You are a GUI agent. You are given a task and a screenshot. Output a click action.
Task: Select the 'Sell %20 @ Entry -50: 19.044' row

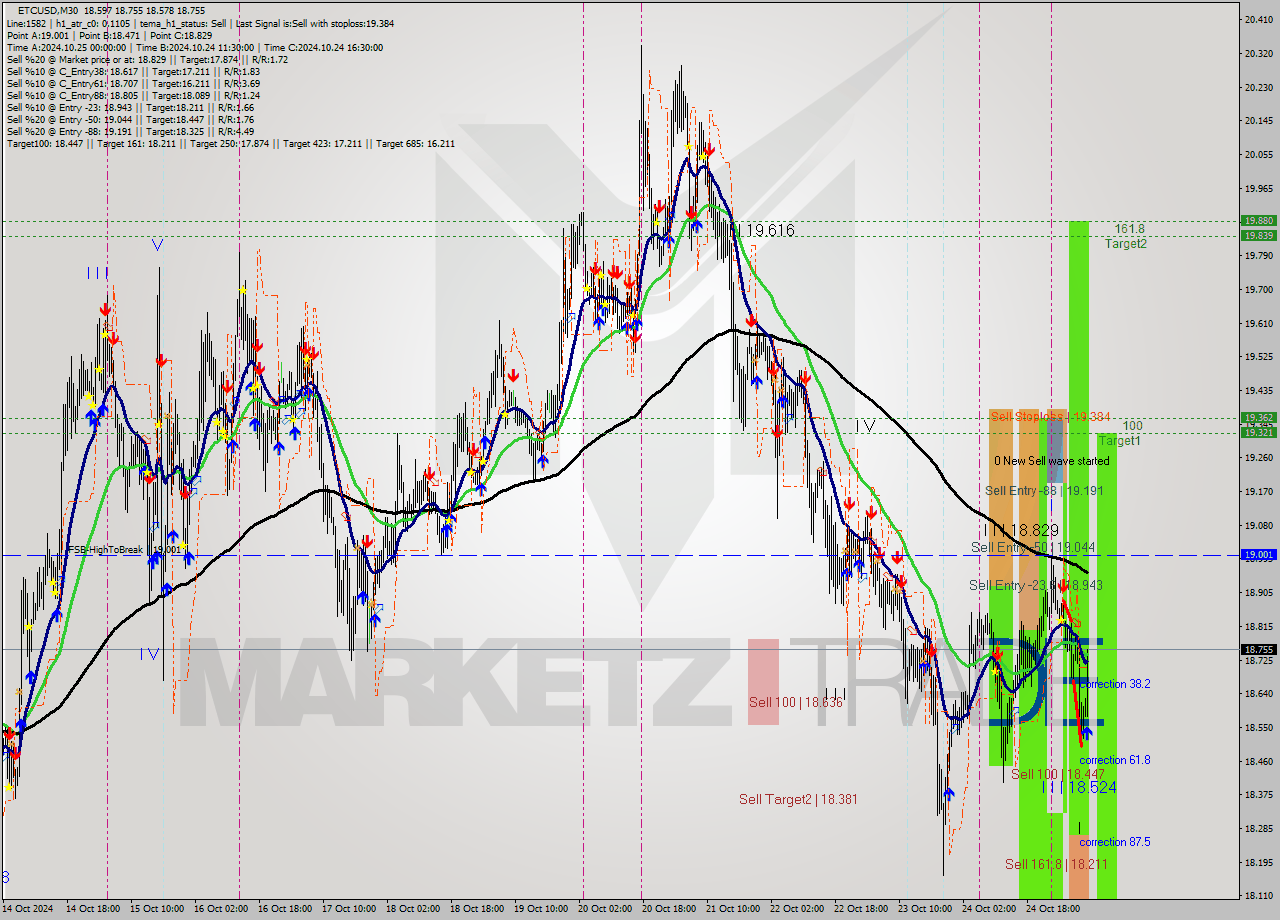pos(130,119)
